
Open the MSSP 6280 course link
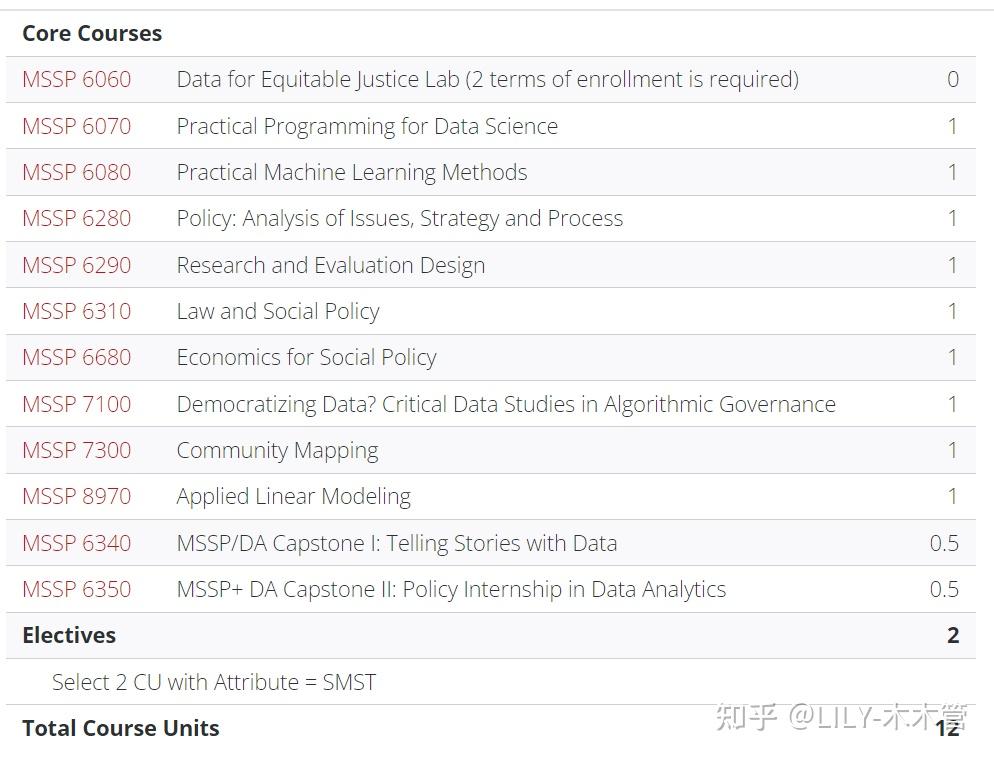tap(77, 219)
